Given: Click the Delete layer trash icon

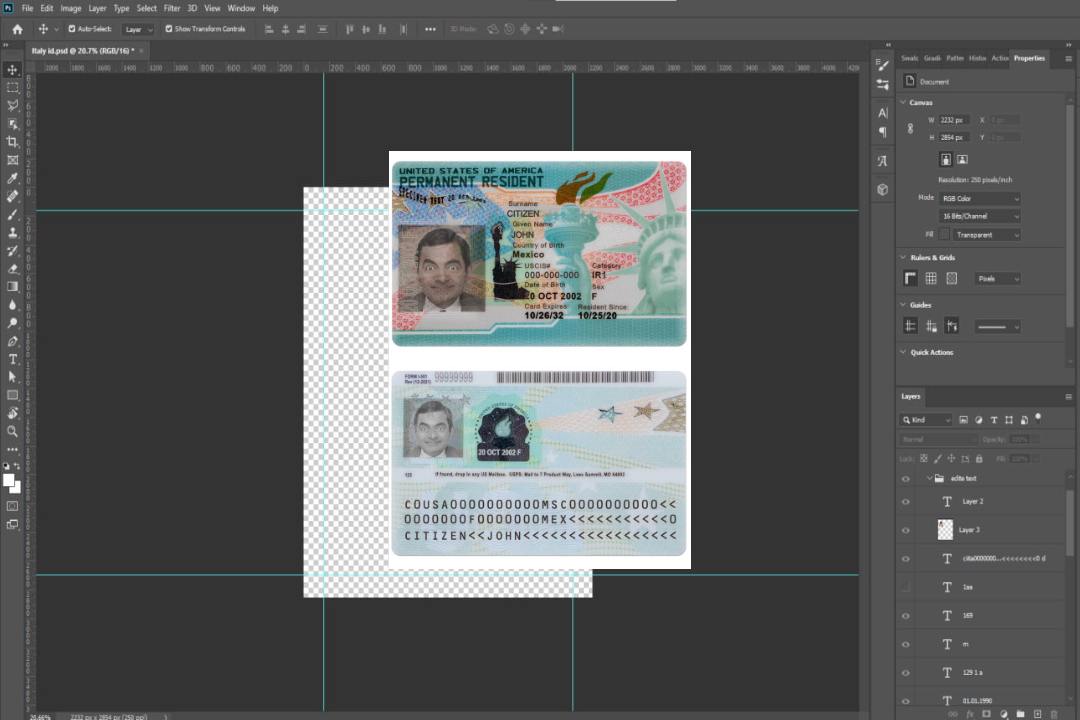Looking at the screenshot, I should [1054, 714].
